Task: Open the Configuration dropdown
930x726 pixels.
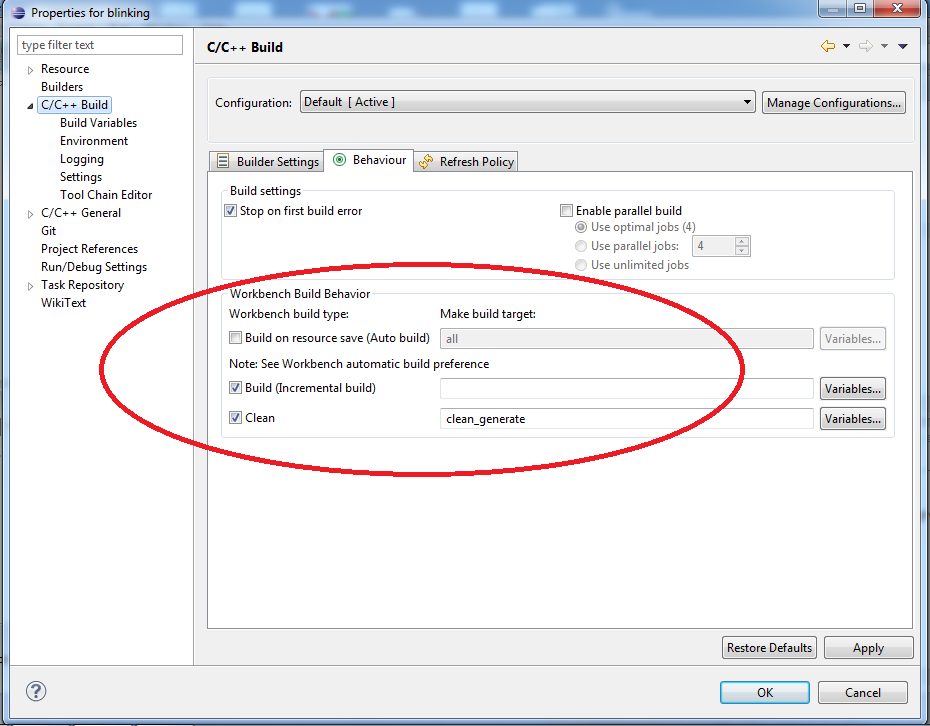Action: (x=527, y=102)
